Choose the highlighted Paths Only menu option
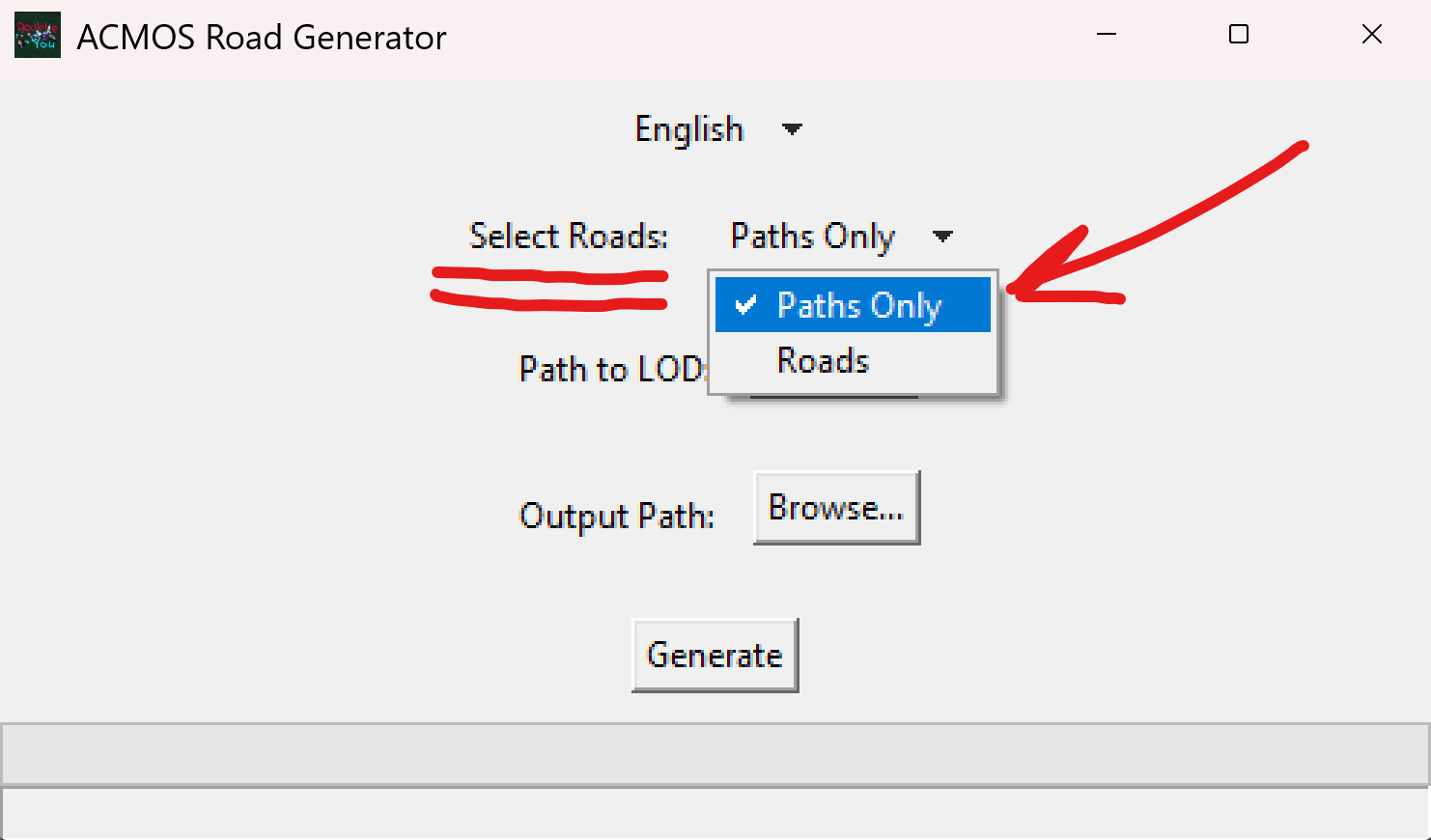The height and width of the screenshot is (840, 1431). click(858, 305)
